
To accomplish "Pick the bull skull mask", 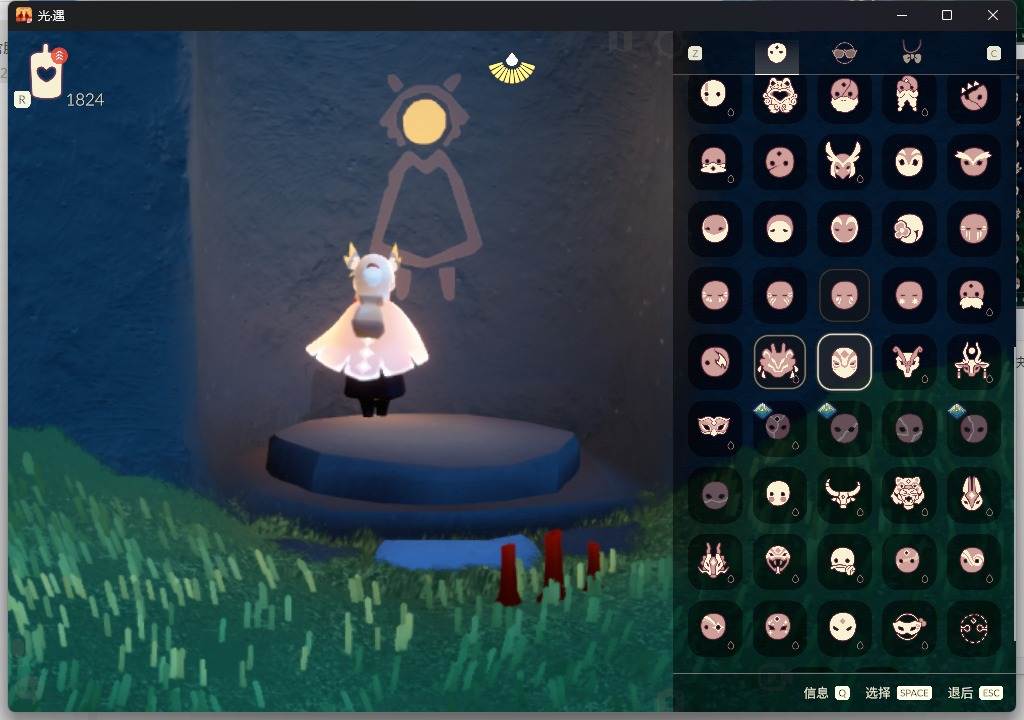I will (844, 493).
